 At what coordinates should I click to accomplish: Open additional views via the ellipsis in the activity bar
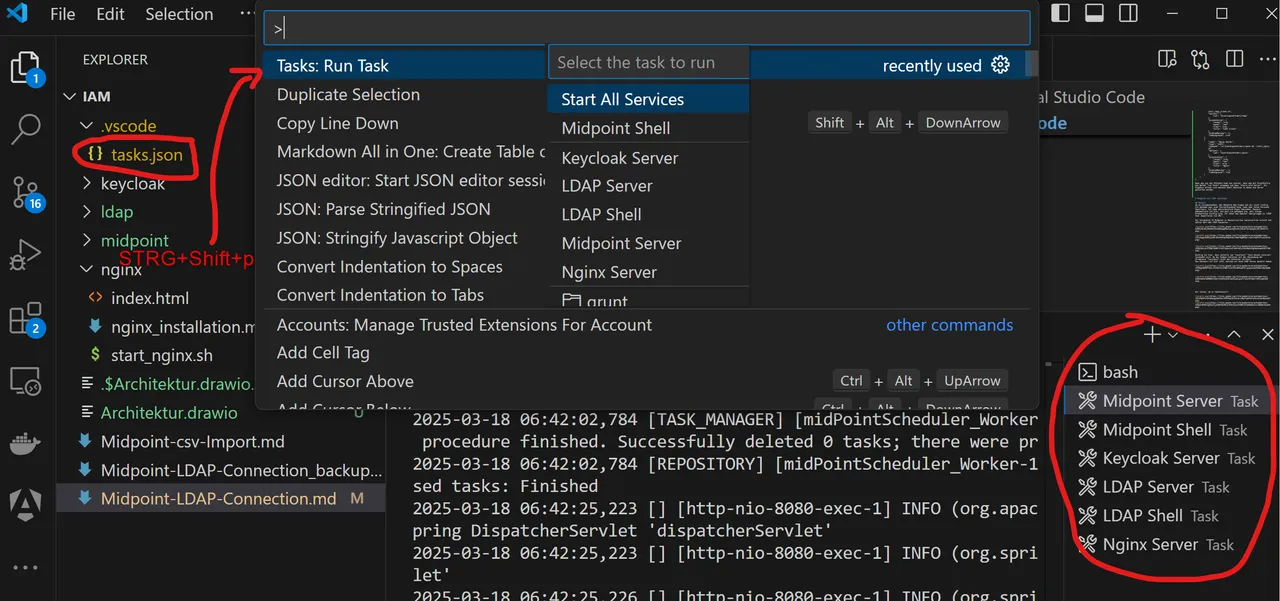[25, 568]
